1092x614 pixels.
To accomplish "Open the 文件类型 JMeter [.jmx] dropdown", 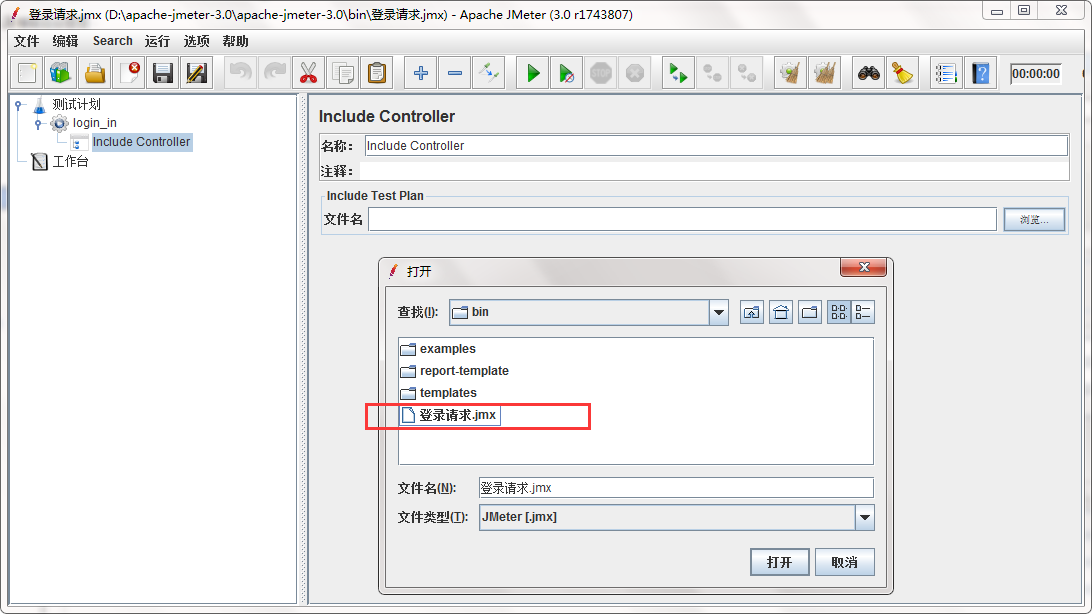I will [x=864, y=517].
